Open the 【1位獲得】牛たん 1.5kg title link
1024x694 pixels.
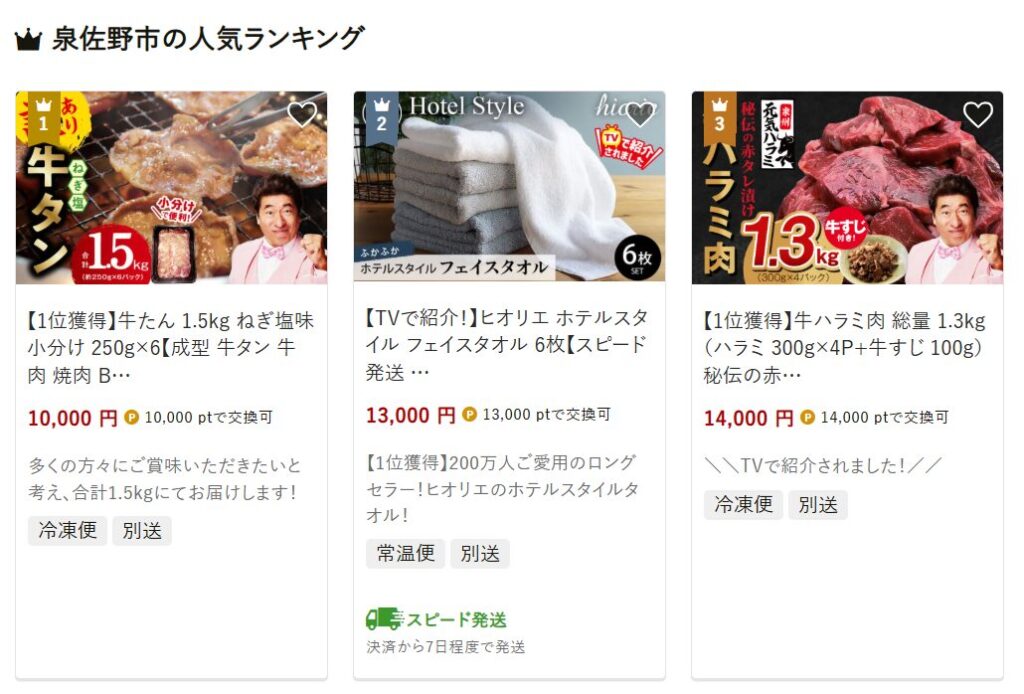click(171, 348)
